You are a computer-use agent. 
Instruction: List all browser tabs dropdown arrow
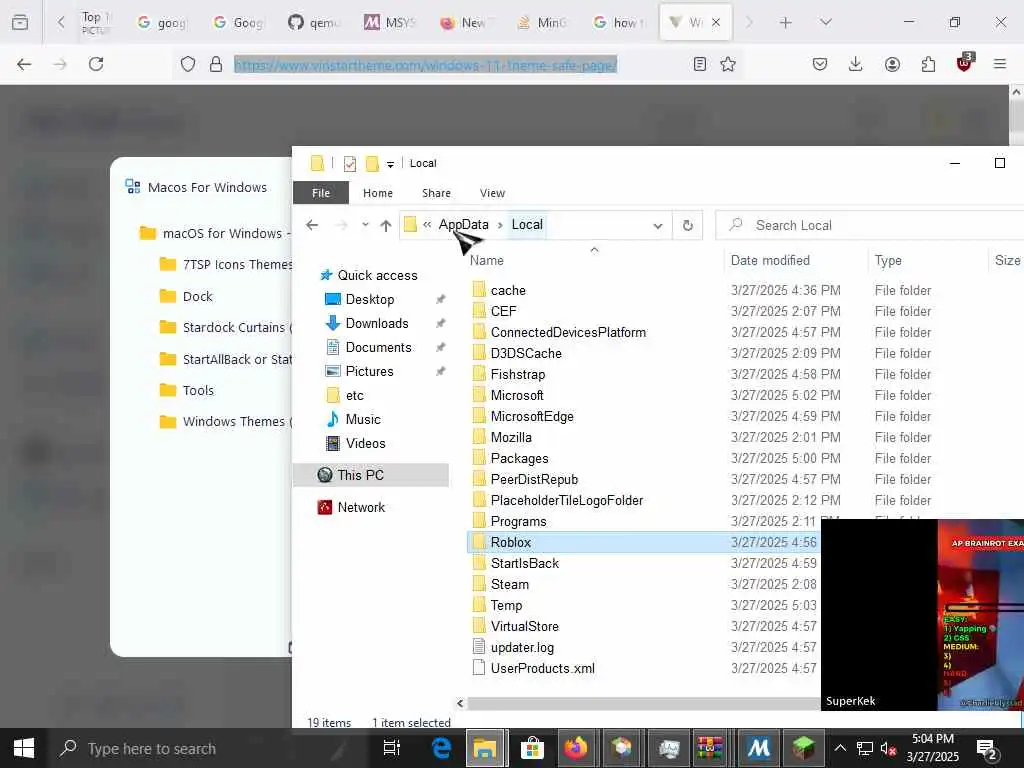click(826, 23)
